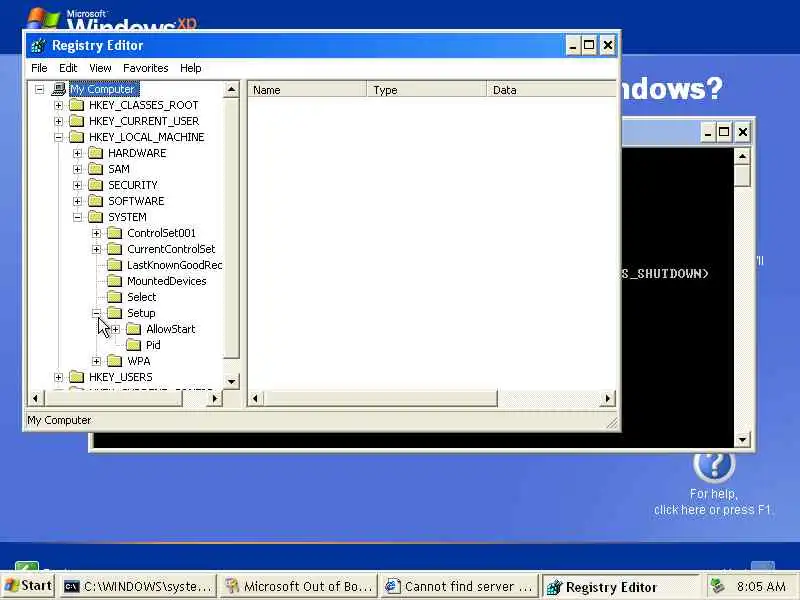Click the Setup key folder icon

(115, 313)
